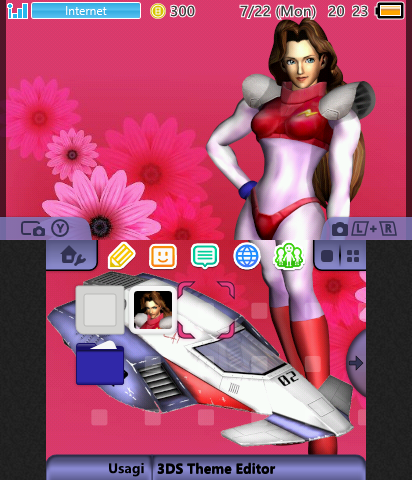Select the empty game card slot
The width and height of the screenshot is (412, 480).
click(100, 310)
